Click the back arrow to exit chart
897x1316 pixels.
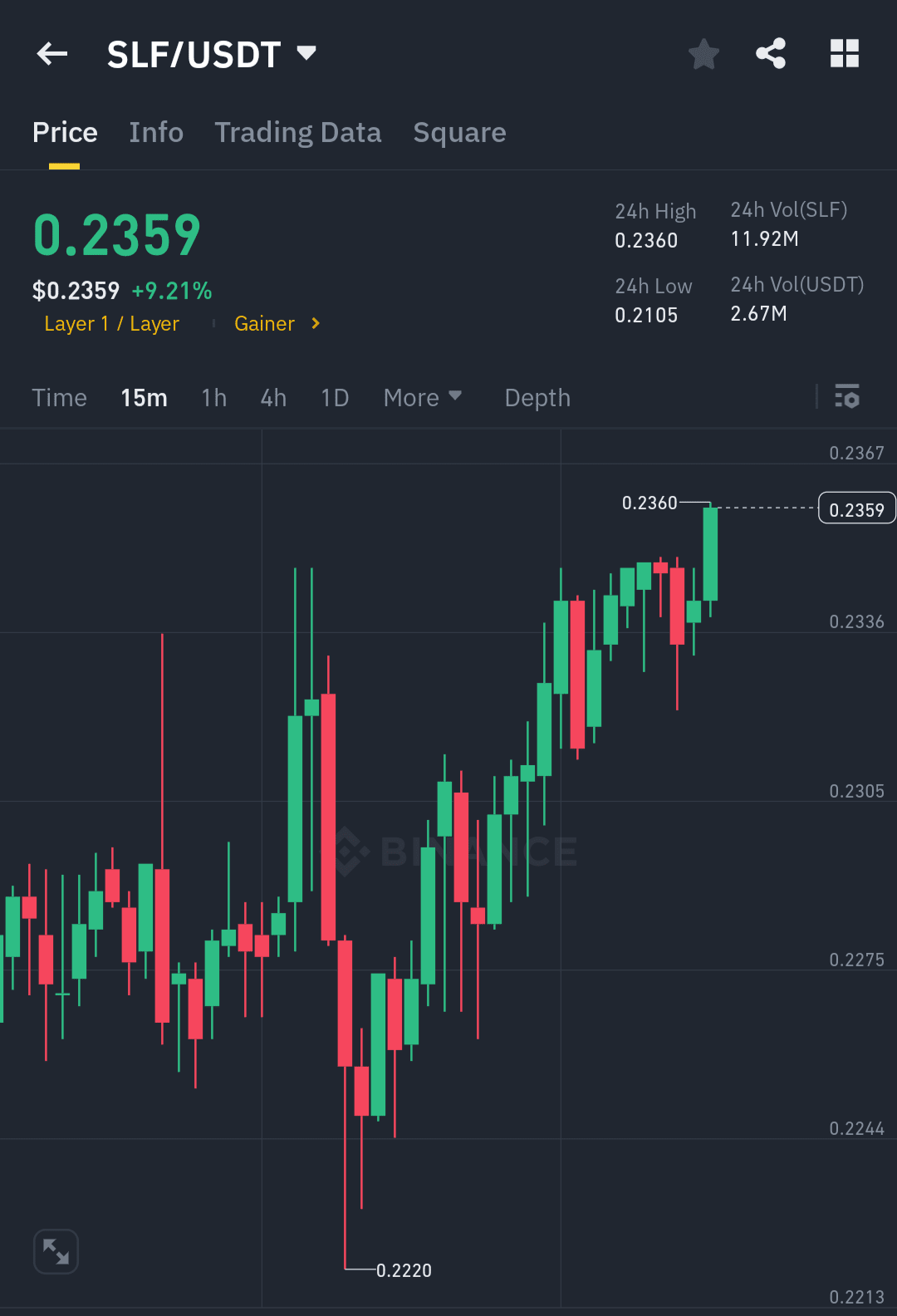point(51,53)
